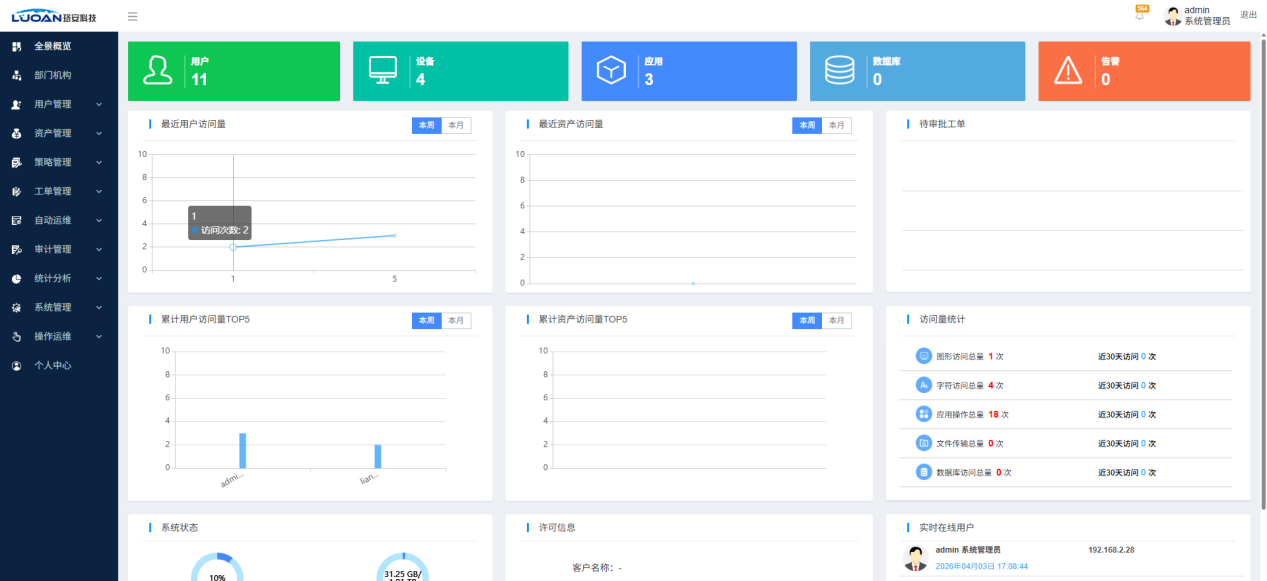
Task: Select 本周 in 最近用户访问量 panel
Action: coord(427,125)
